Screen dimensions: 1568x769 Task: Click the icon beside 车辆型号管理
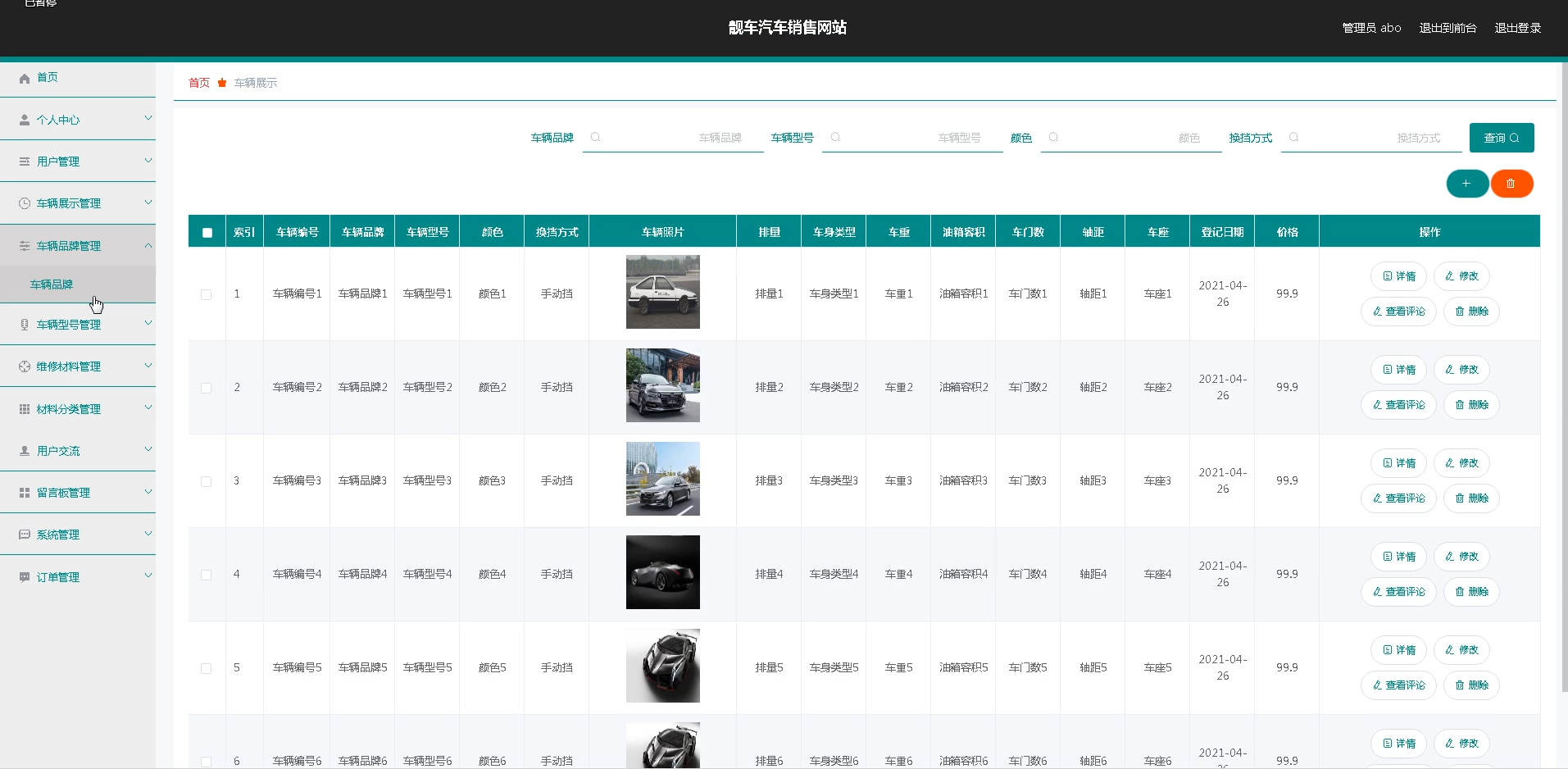[25, 325]
